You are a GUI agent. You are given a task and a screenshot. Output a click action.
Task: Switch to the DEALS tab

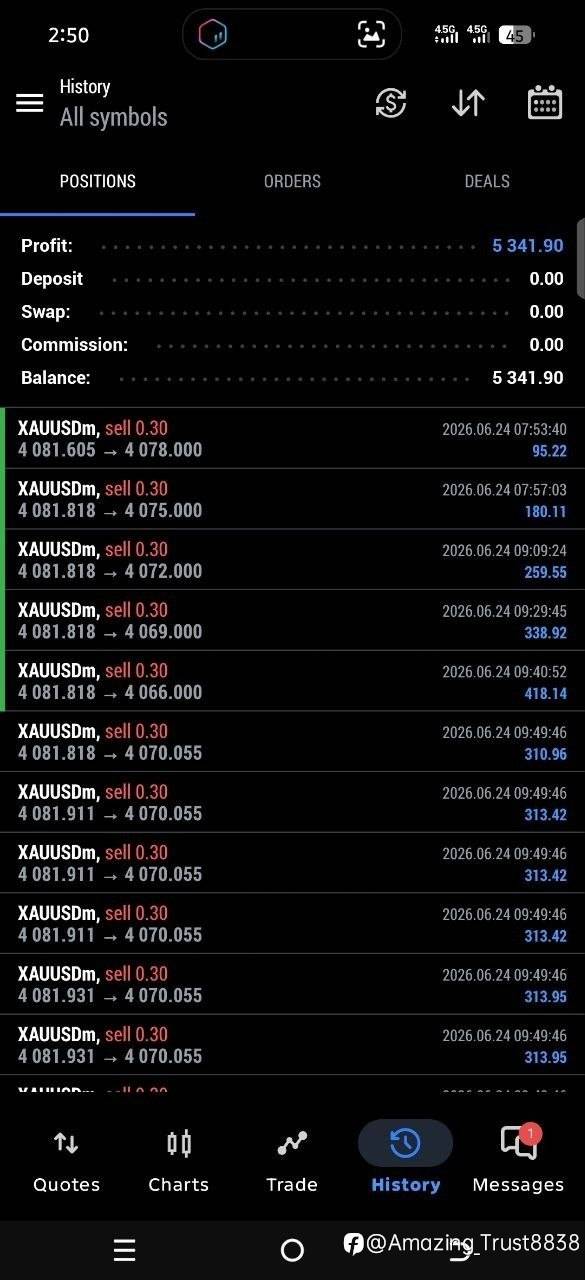(487, 181)
